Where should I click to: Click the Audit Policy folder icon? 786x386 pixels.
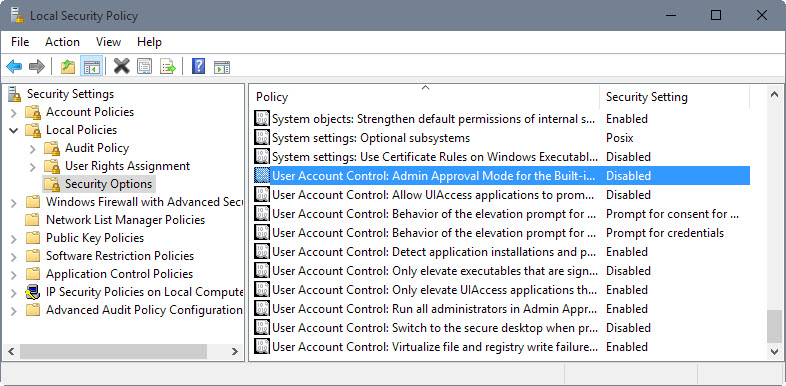pyautogui.click(x=52, y=148)
